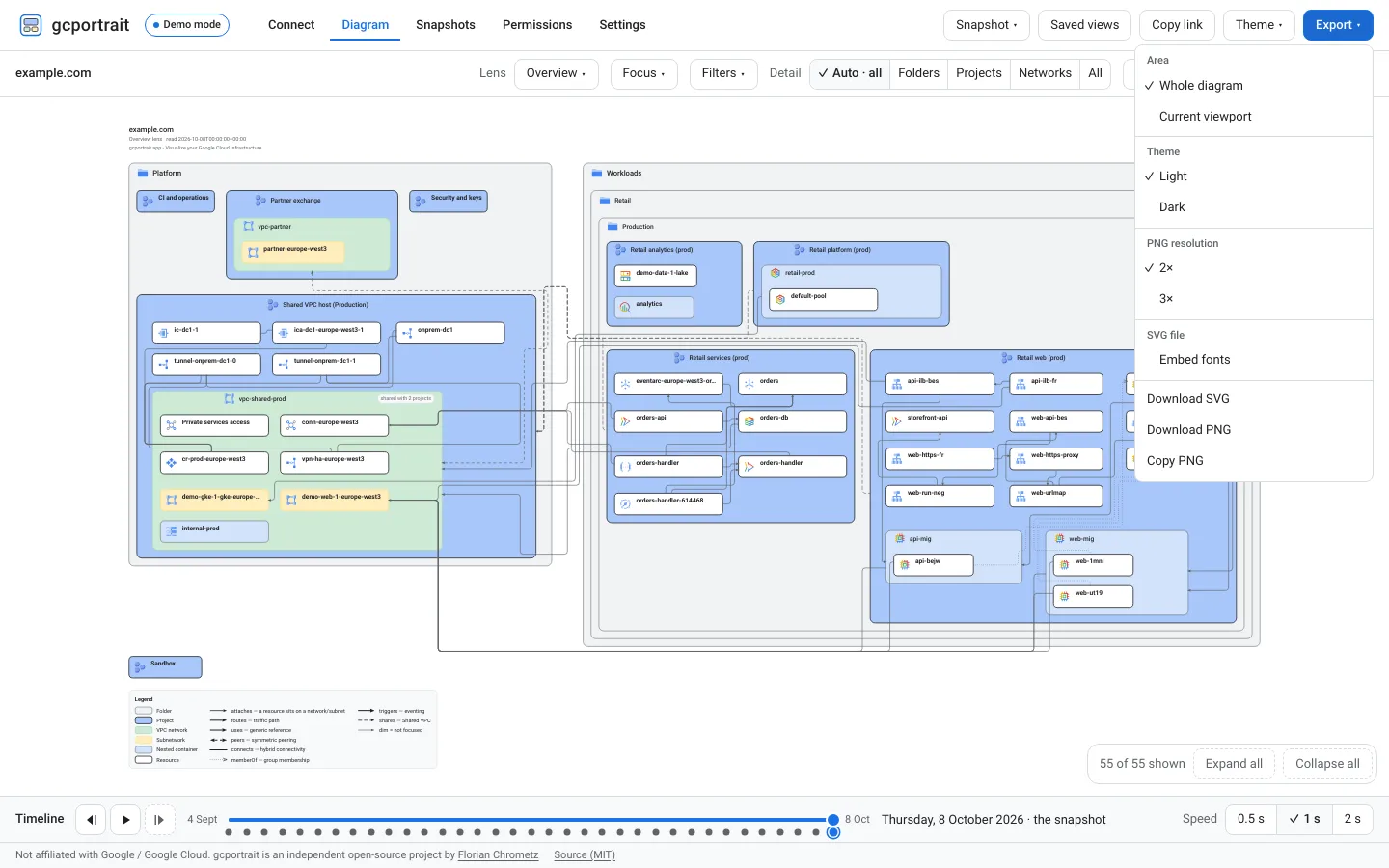Click the timeline slider handle at 8 Oct
The image size is (1389, 868).
(833, 820)
